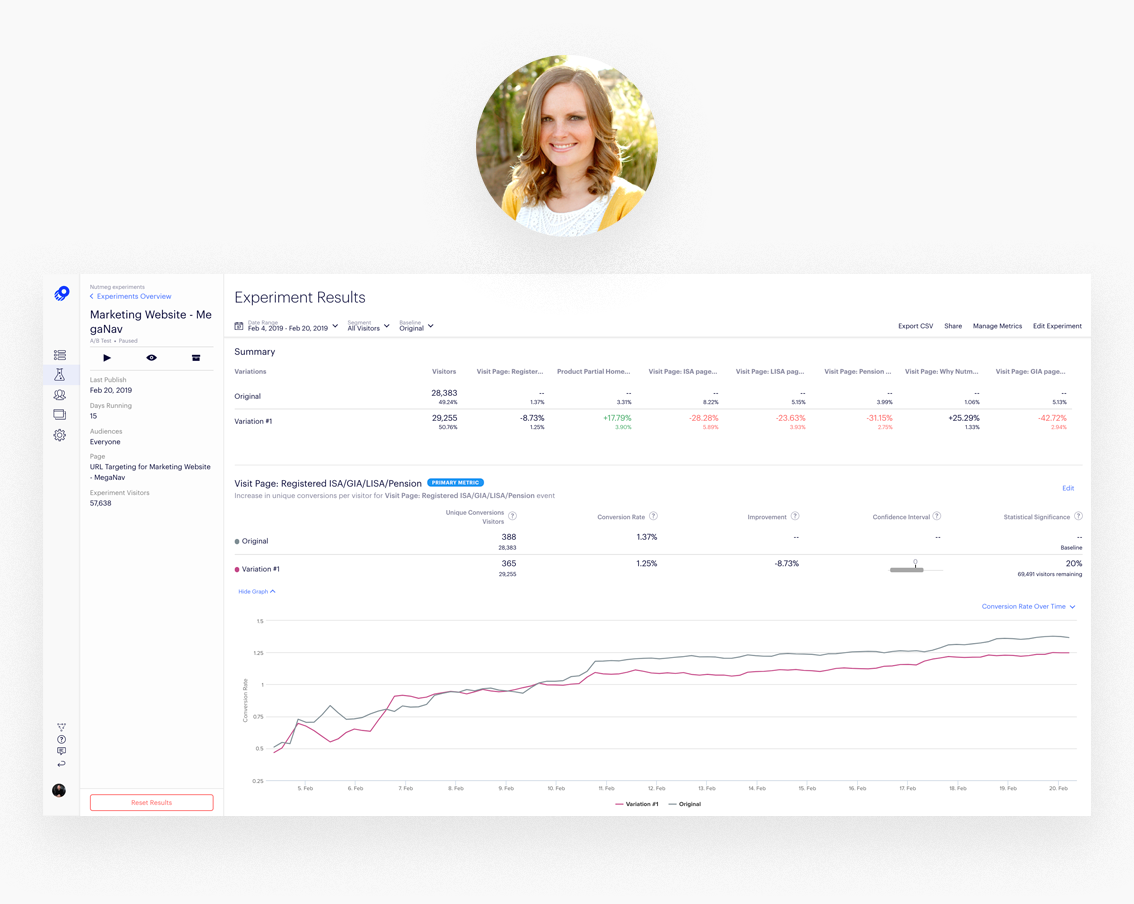Click the Optimizely rocket logo
The image size is (1134, 904).
(x=61, y=294)
